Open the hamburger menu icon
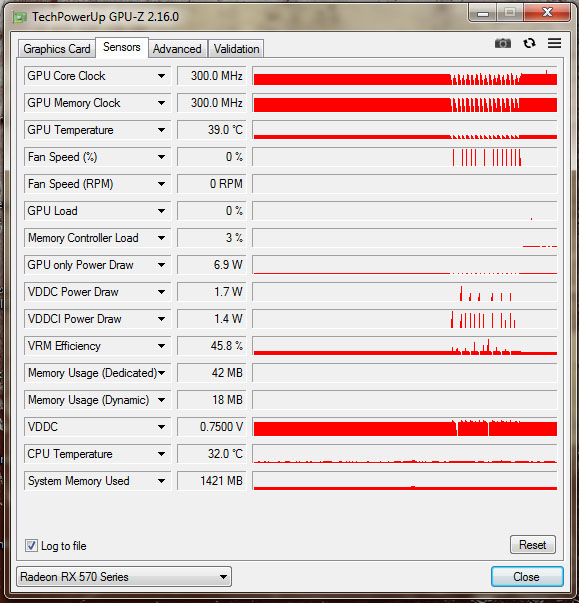Image resolution: width=579 pixels, height=603 pixels. (x=554, y=43)
